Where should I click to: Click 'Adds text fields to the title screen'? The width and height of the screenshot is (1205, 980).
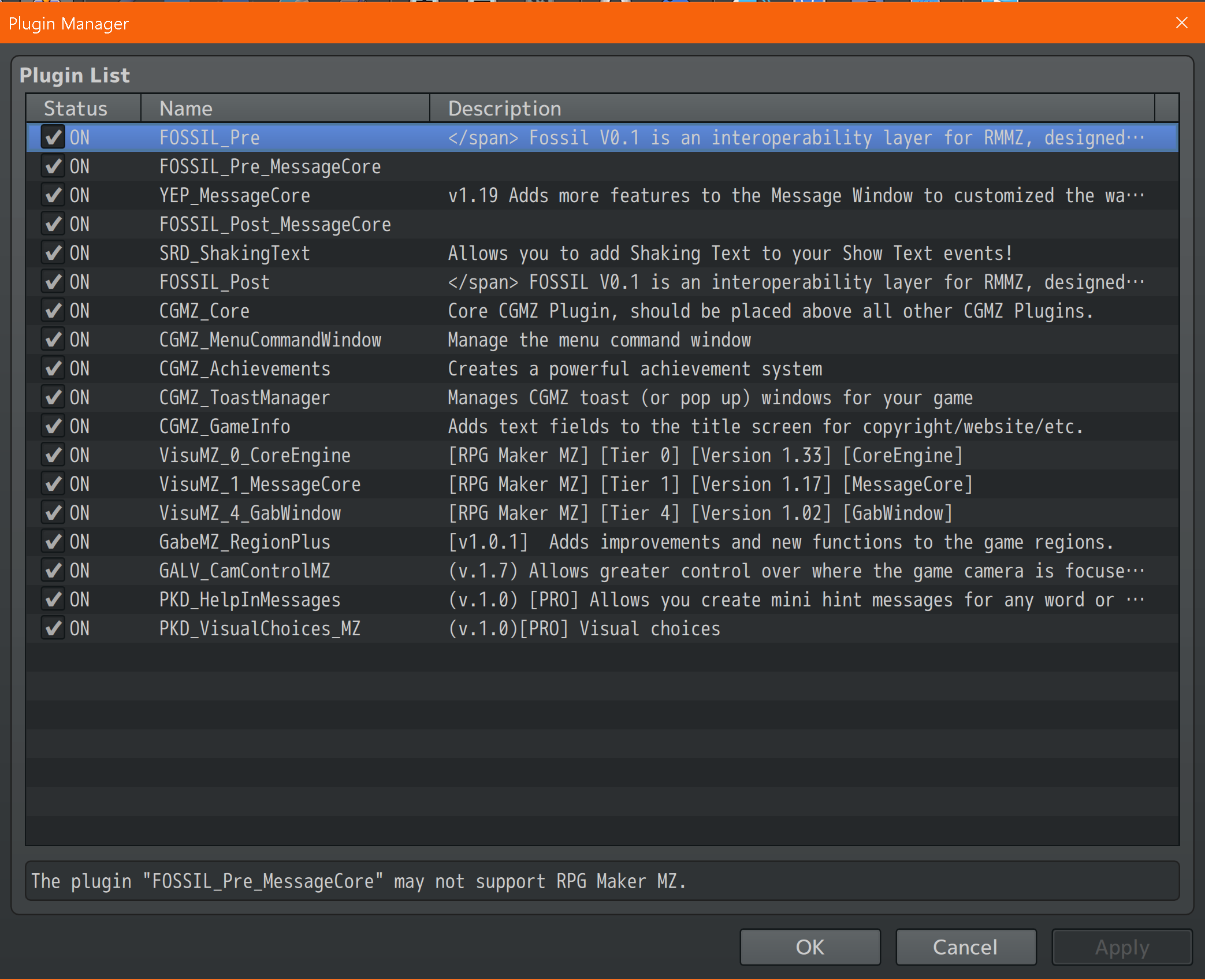click(x=765, y=427)
